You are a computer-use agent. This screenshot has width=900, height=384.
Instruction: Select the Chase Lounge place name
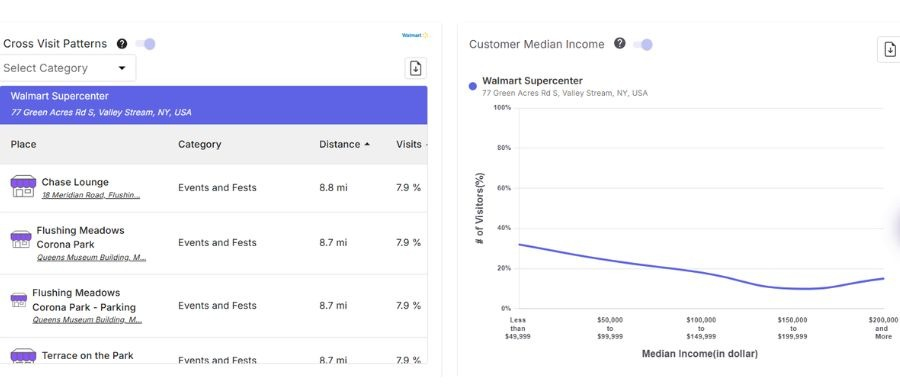tap(75, 182)
